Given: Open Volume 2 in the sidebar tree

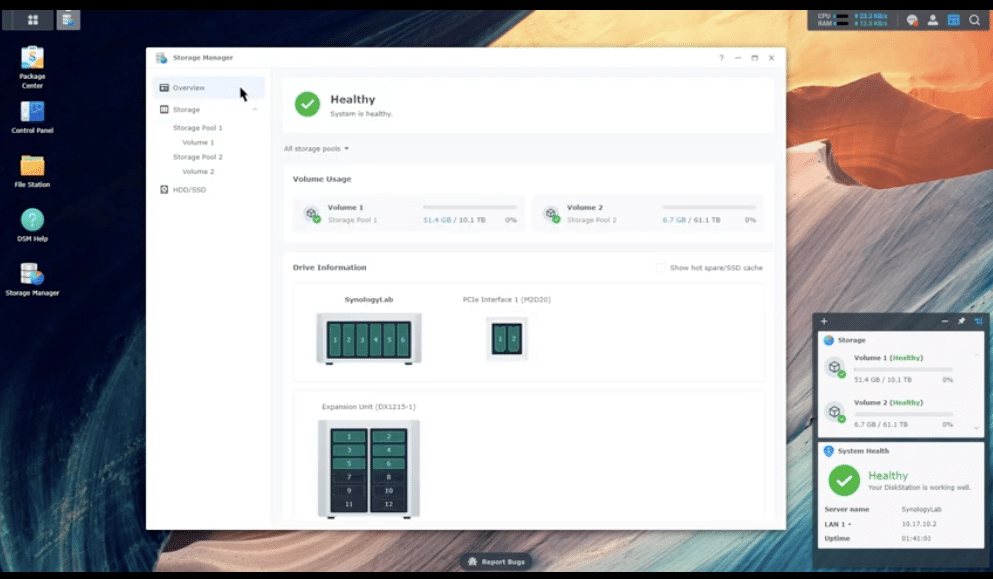Looking at the screenshot, I should click(198, 172).
